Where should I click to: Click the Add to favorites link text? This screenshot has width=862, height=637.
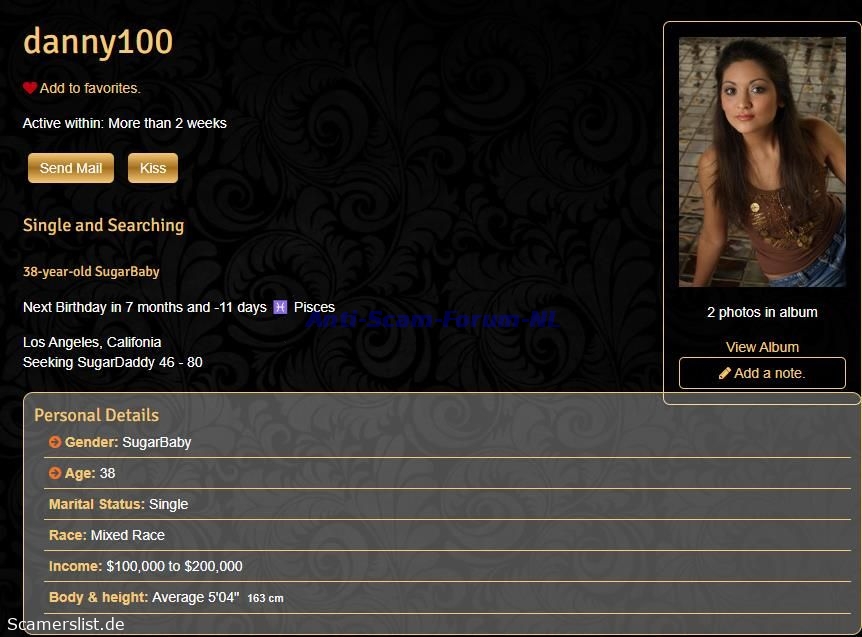[90, 88]
